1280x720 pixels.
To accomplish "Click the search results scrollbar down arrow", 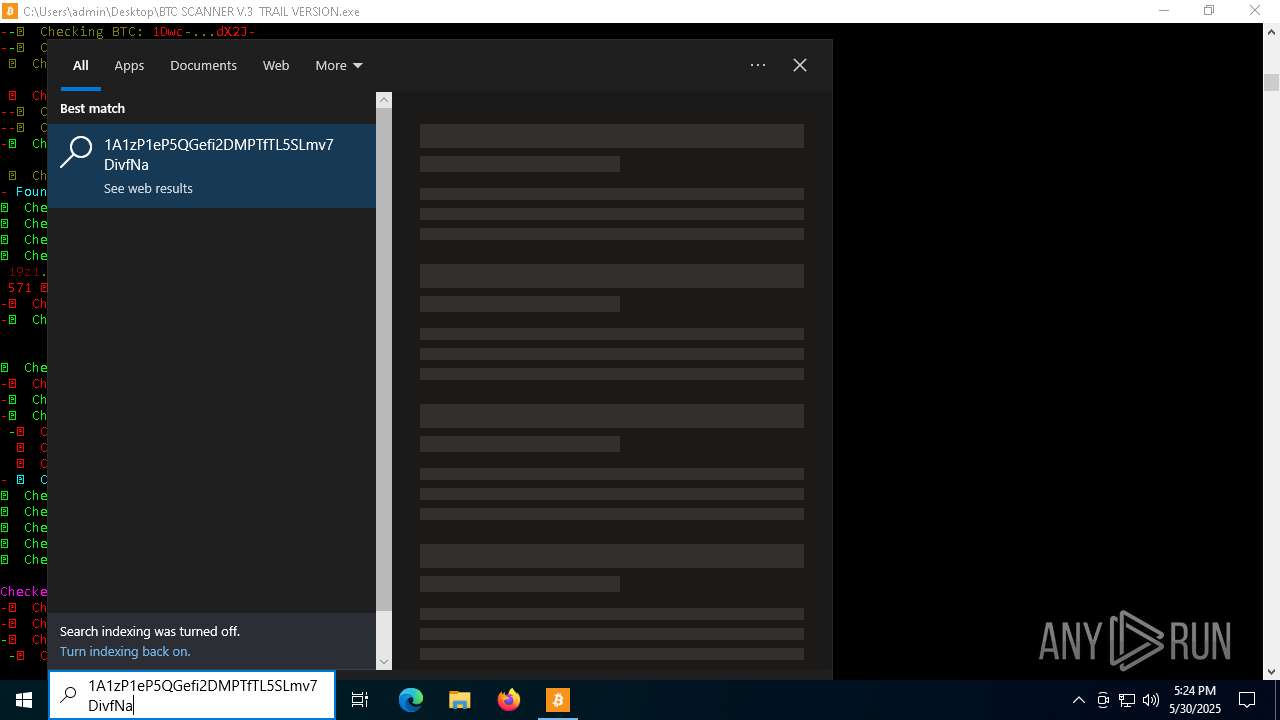I will coord(384,661).
